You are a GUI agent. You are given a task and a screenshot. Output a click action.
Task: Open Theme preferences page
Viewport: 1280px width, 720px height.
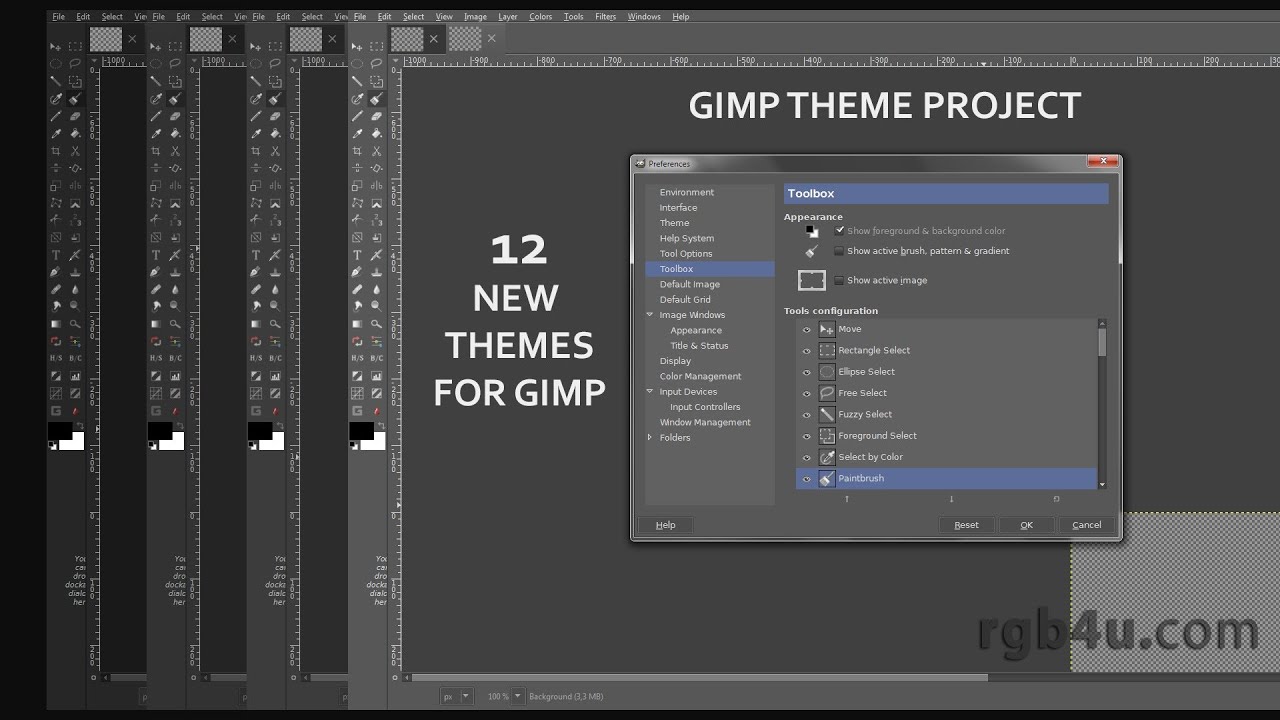[674, 223]
